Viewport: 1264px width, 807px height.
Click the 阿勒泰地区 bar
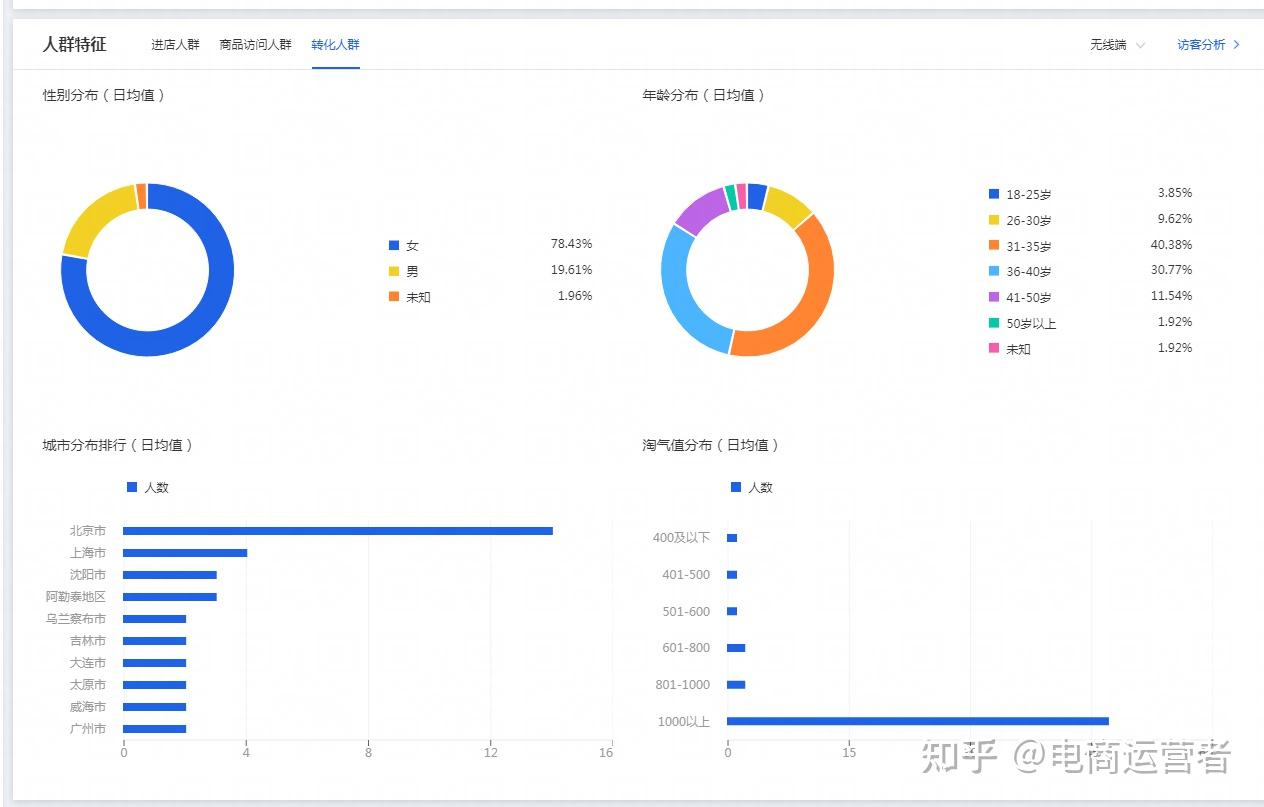click(x=170, y=597)
